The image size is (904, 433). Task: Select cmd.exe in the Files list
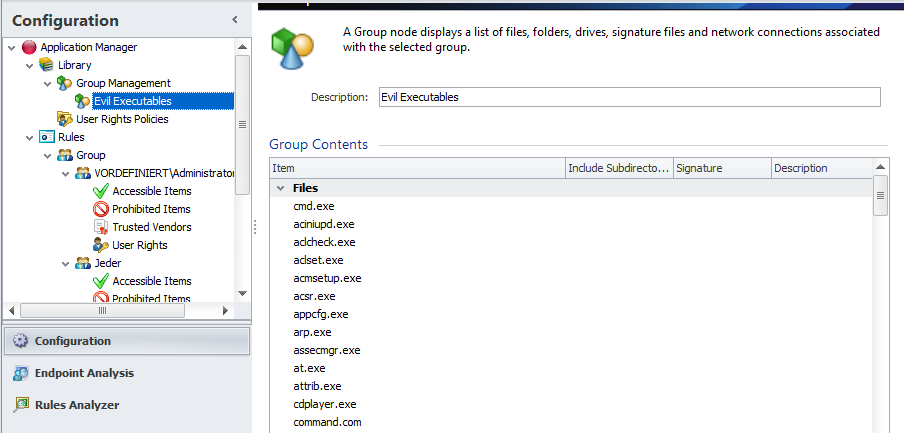click(314, 206)
